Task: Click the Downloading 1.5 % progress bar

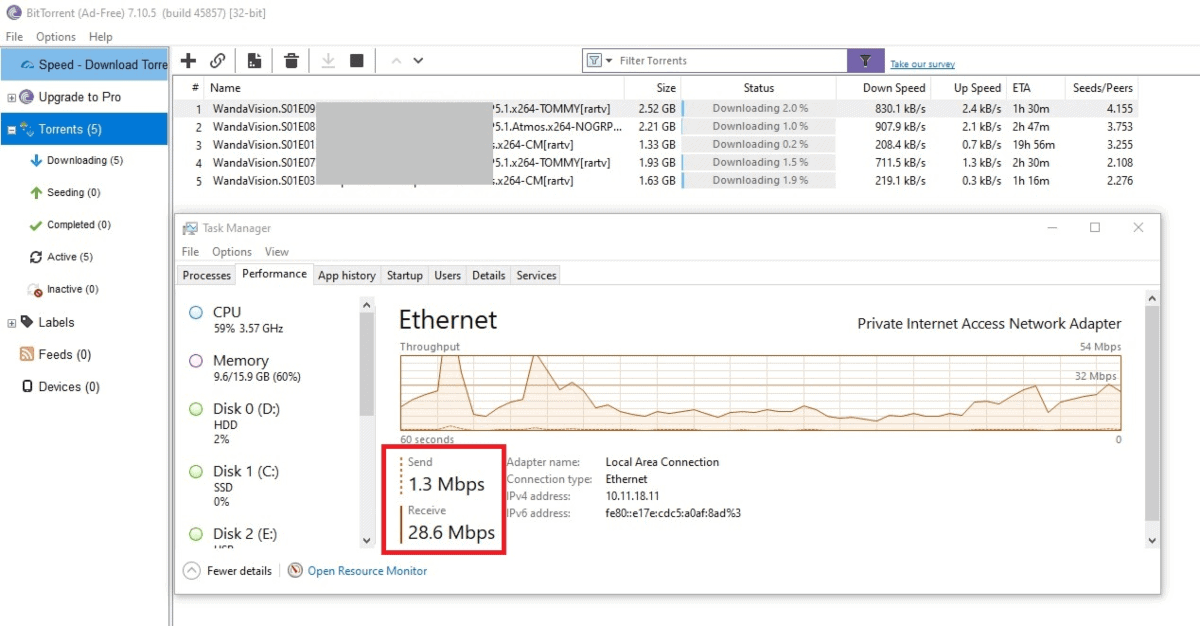Action: [x=759, y=162]
